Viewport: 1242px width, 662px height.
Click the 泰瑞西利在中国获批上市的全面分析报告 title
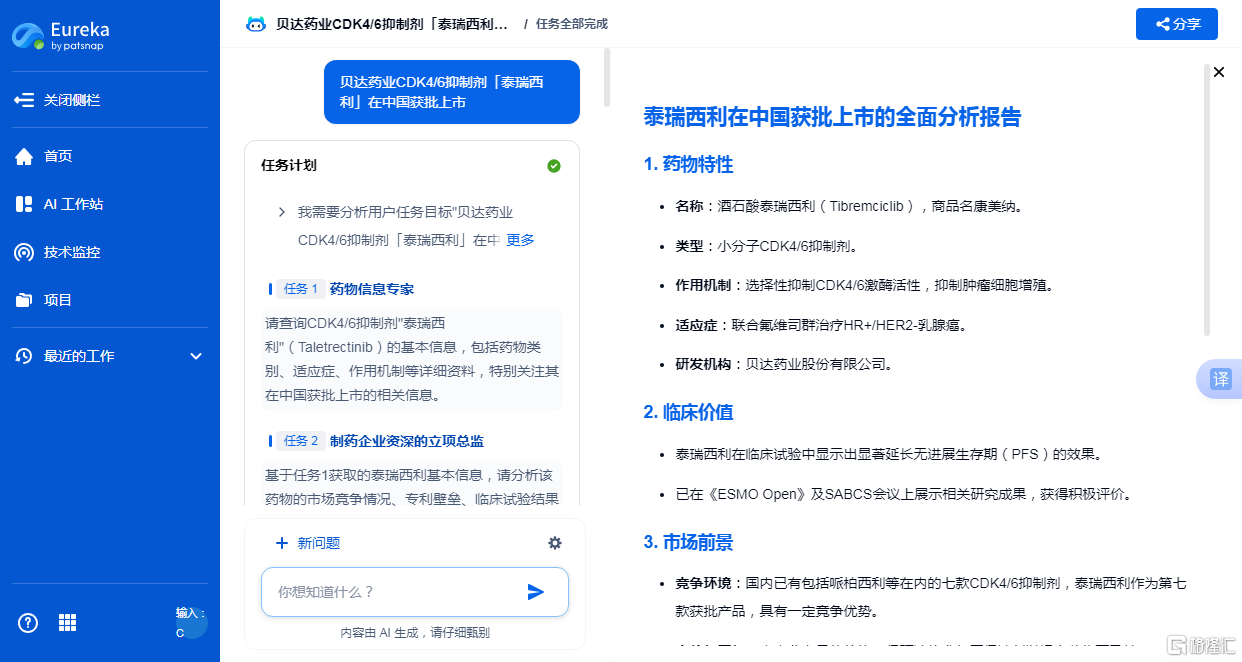[x=833, y=117]
